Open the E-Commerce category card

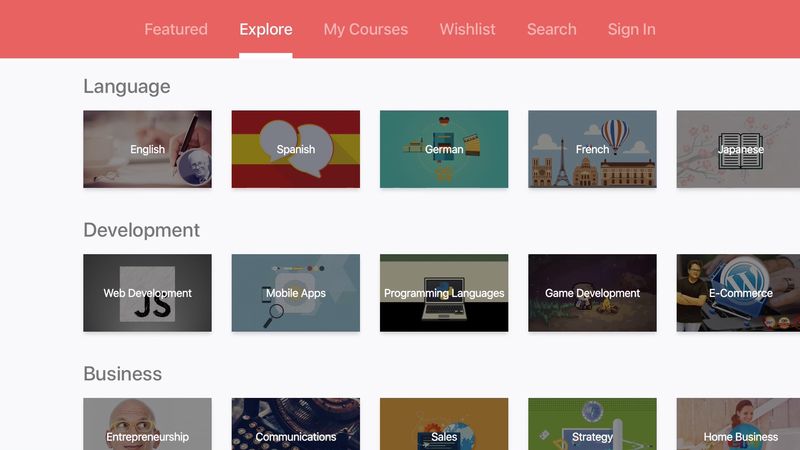click(x=738, y=293)
